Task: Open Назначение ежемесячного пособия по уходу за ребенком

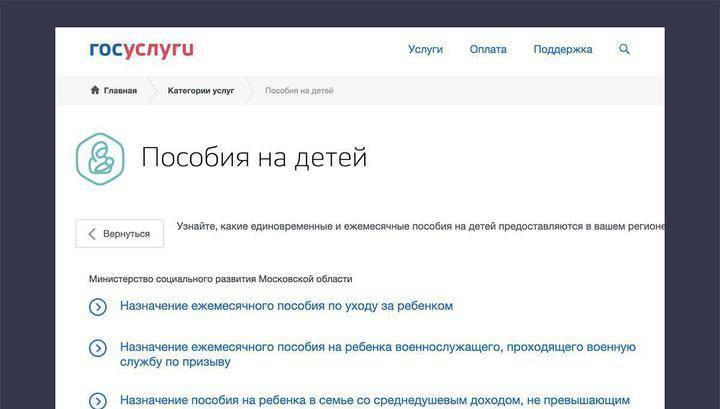Action: coord(286,306)
